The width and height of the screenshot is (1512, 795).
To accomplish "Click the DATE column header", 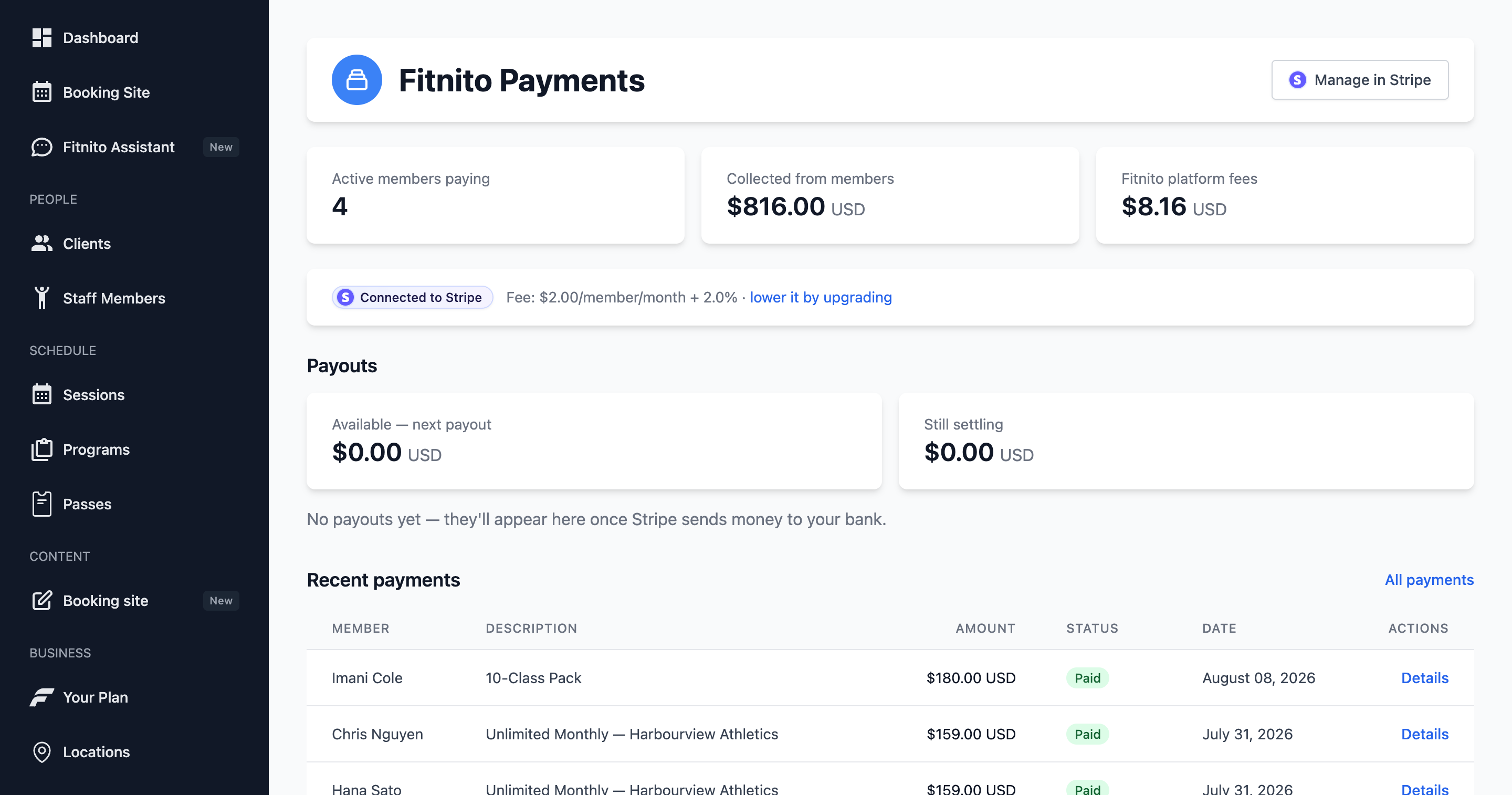I will click(x=1219, y=628).
